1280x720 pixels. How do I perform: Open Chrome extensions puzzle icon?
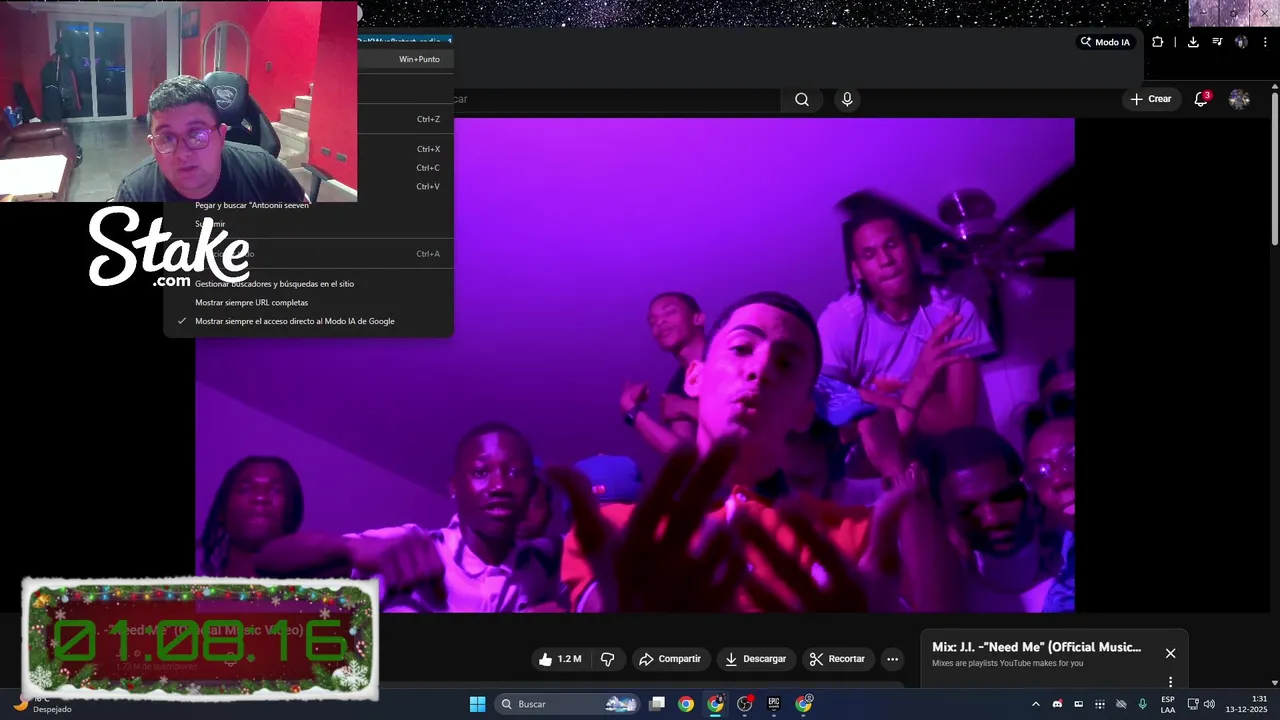pyautogui.click(x=1157, y=42)
